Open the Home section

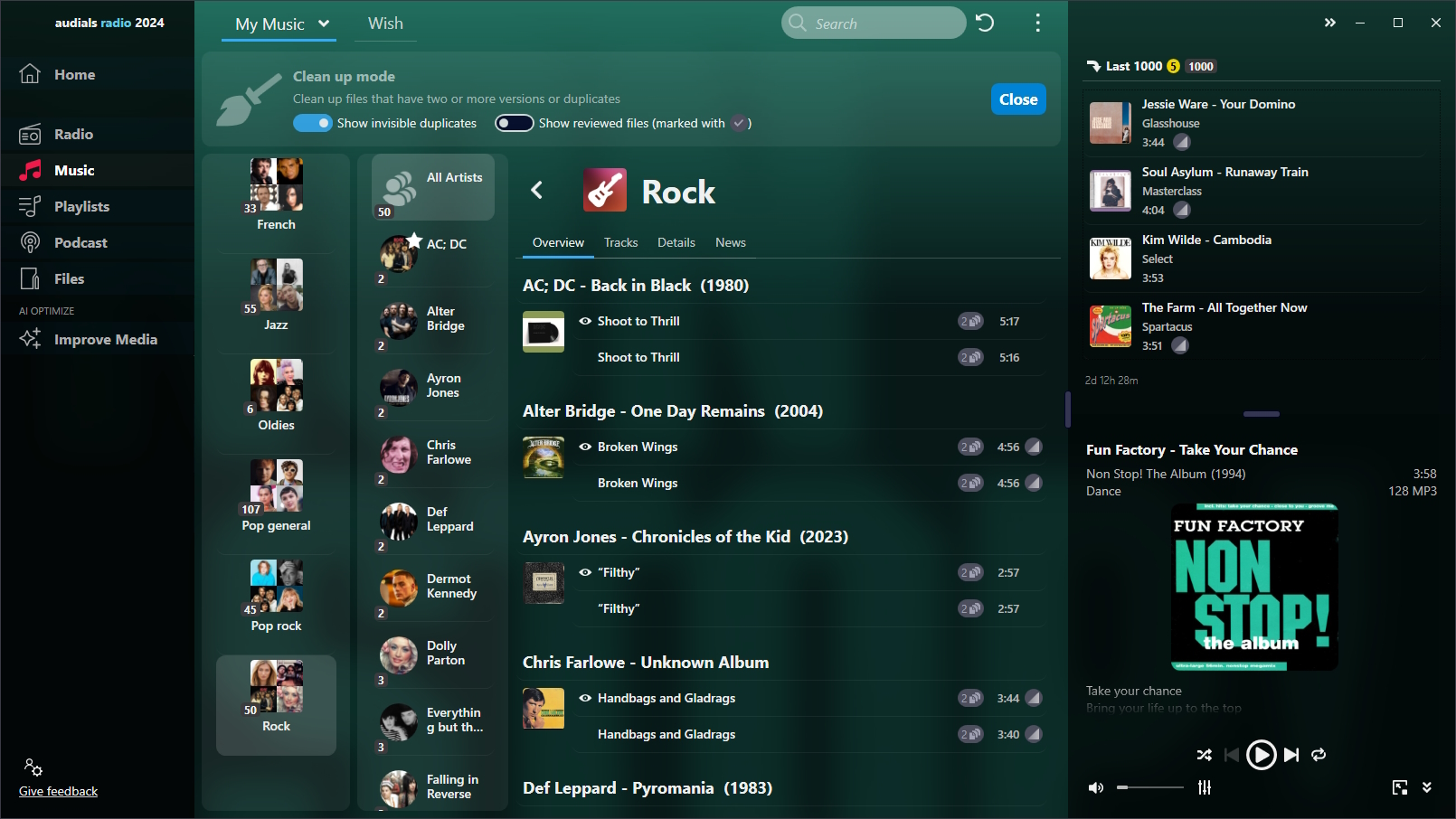coord(74,74)
